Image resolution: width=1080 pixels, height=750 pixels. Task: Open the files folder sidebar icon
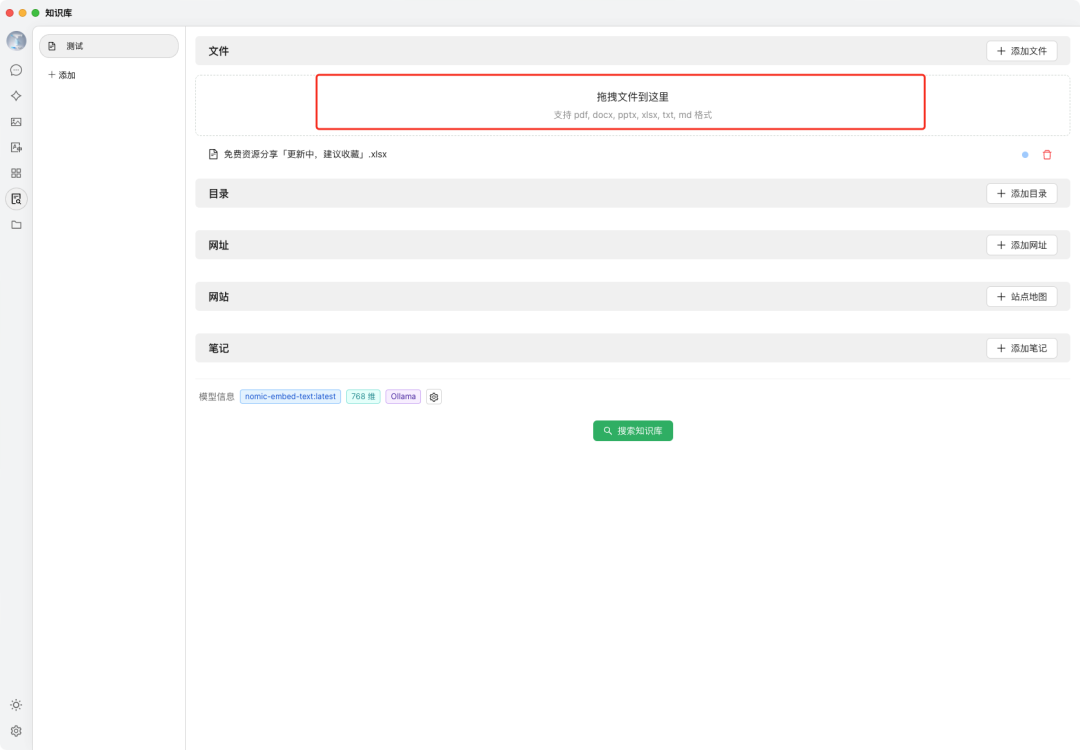[17, 225]
